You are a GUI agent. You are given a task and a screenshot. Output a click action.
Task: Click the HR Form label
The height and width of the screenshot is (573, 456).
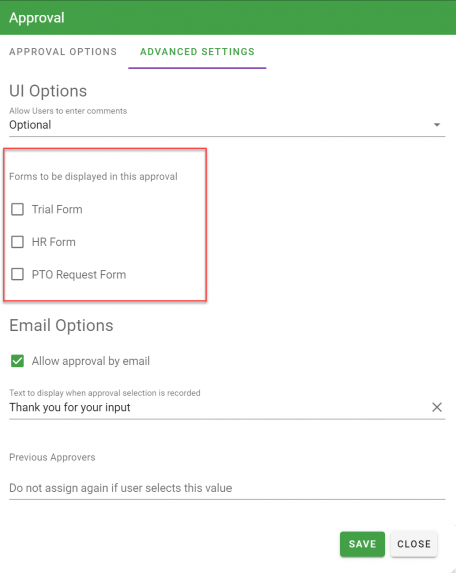click(54, 242)
